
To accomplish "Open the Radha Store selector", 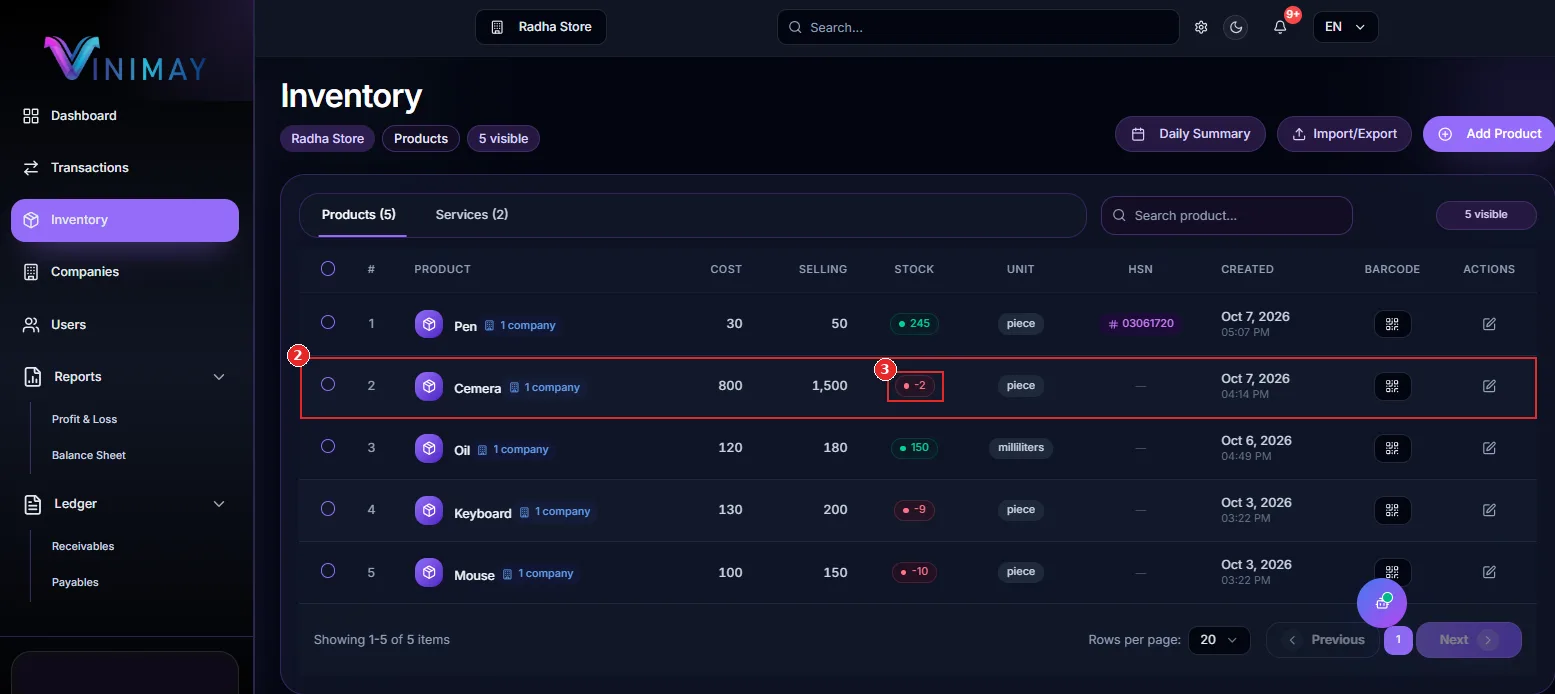I will click(541, 27).
